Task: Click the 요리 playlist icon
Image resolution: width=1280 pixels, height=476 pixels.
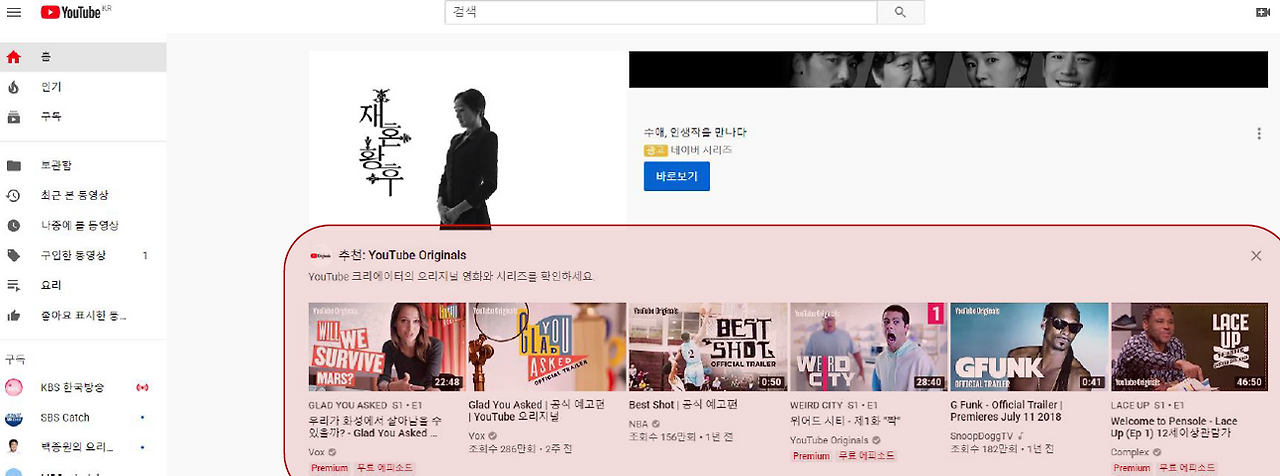Action: pyautogui.click(x=14, y=285)
